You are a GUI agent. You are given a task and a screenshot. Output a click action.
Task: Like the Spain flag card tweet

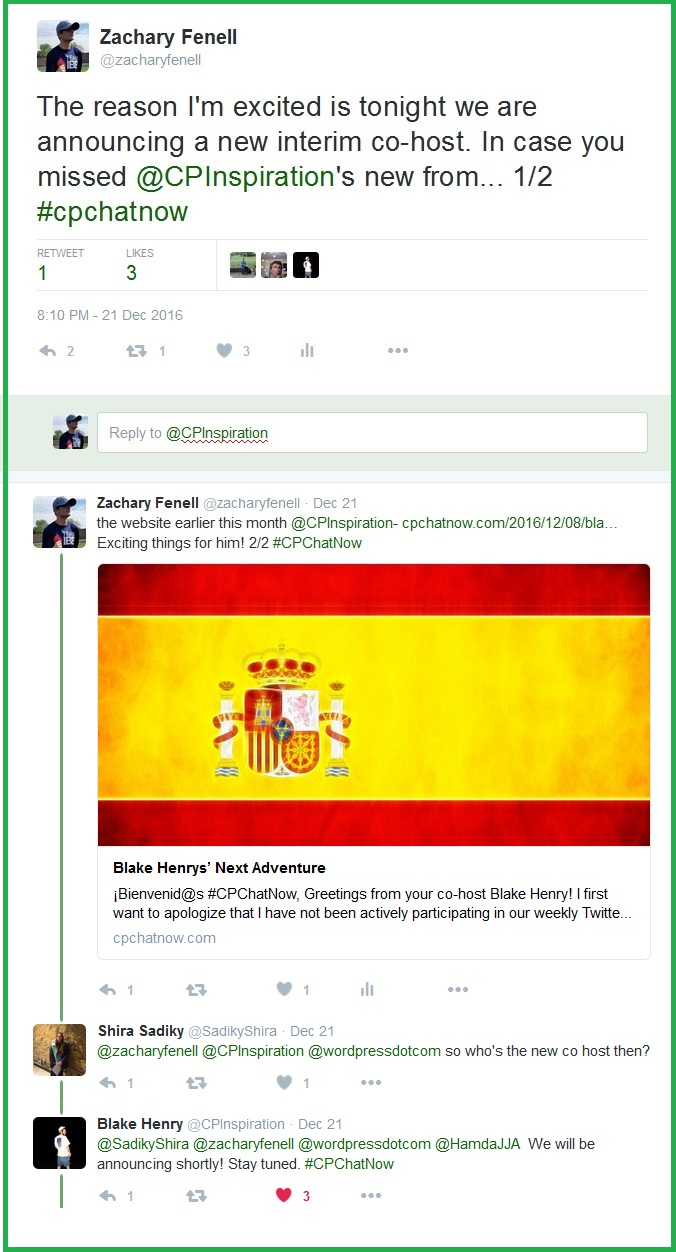(x=285, y=989)
